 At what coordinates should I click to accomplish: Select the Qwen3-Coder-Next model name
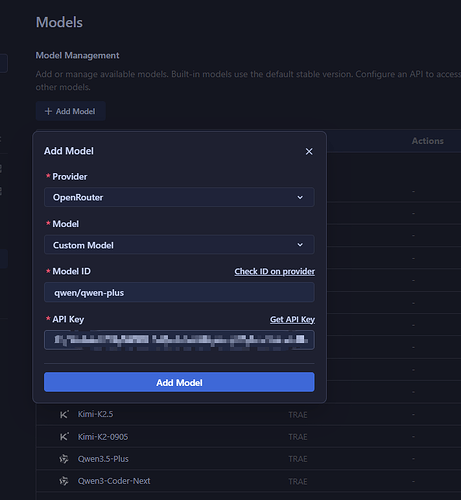click(x=114, y=481)
